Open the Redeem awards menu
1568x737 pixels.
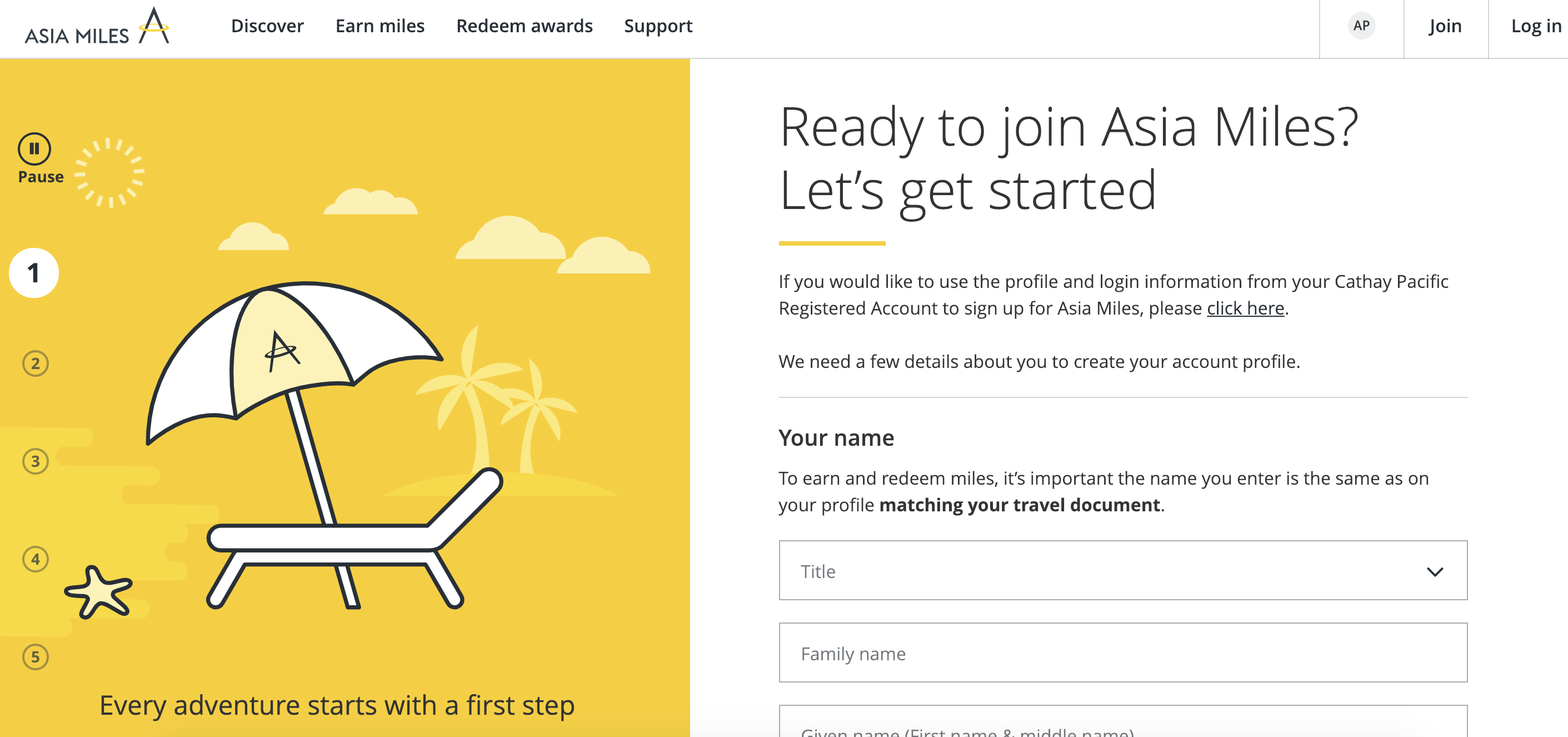point(524,26)
